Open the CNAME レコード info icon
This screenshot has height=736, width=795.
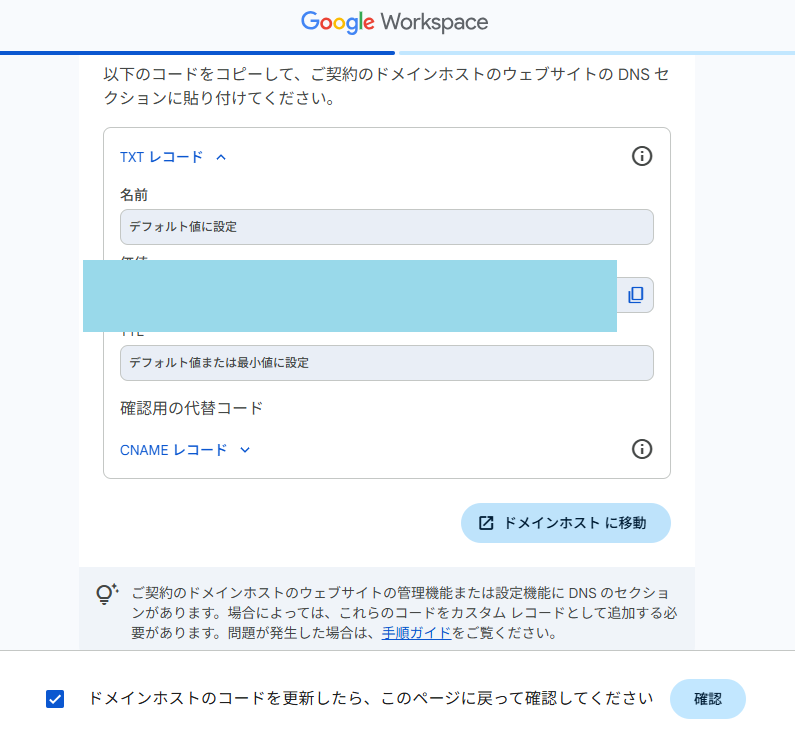point(642,449)
